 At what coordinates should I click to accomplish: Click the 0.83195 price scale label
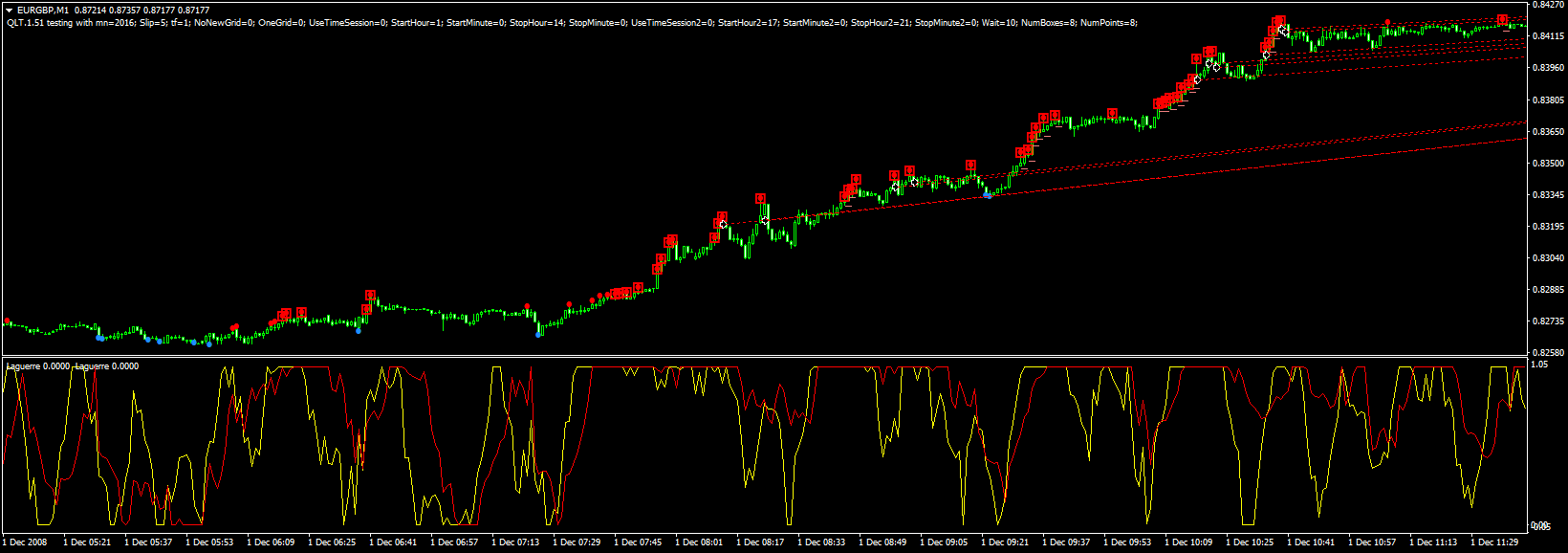[x=1548, y=226]
